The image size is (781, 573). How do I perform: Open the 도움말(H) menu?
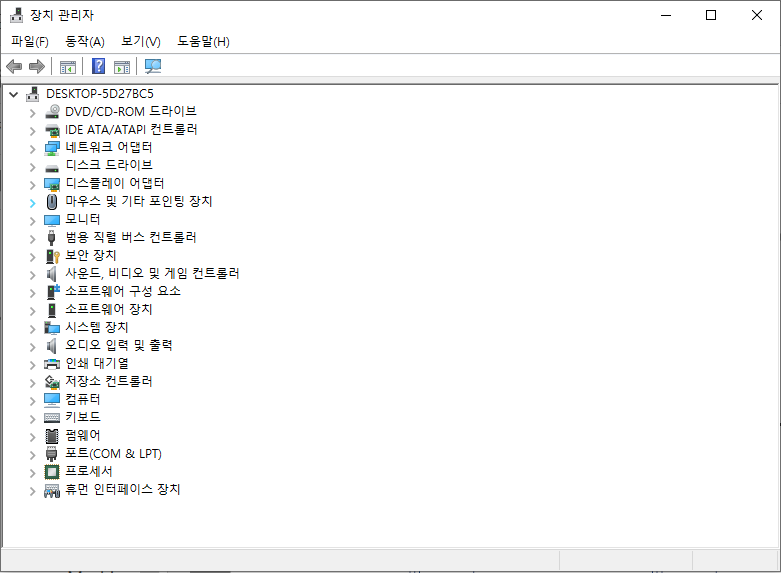(203, 41)
